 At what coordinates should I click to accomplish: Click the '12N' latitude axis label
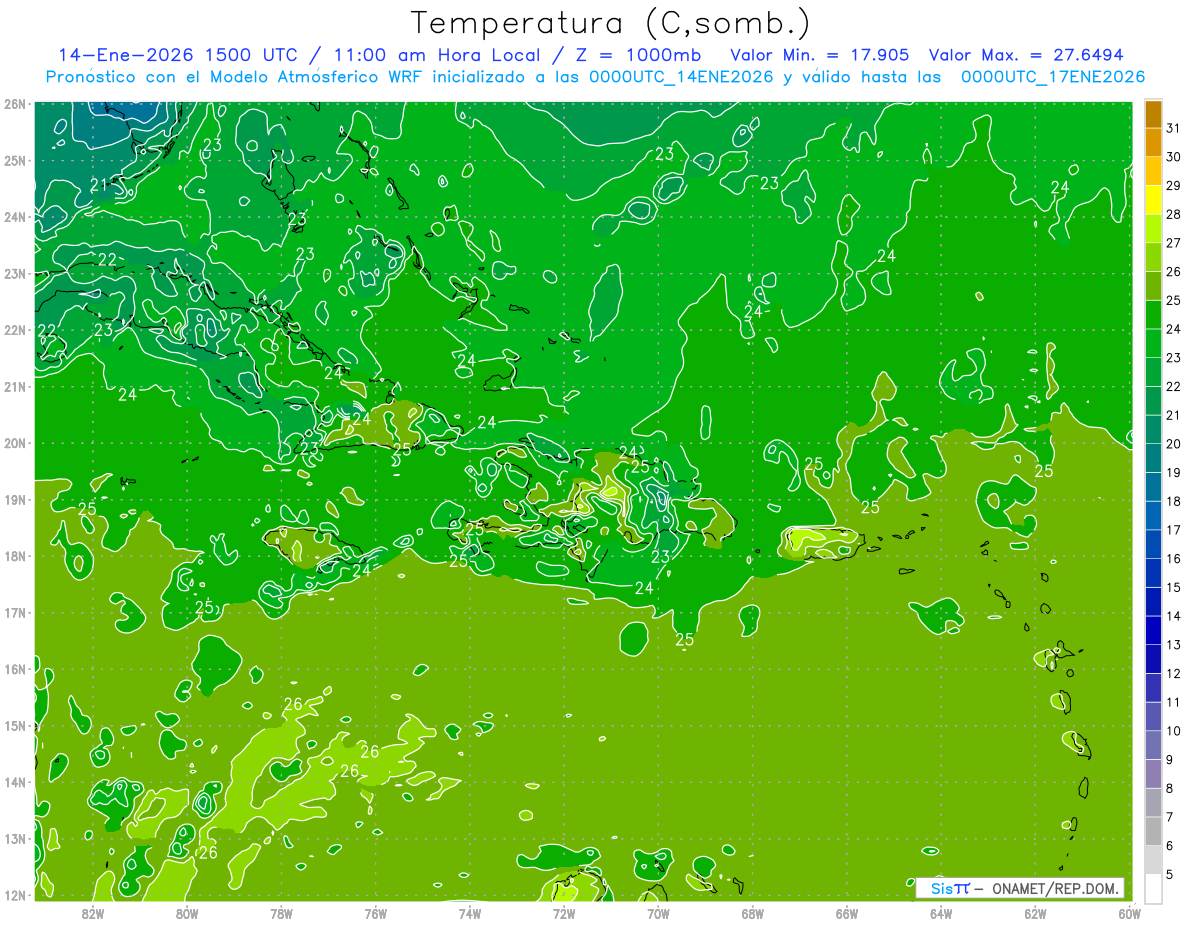tap(14, 895)
